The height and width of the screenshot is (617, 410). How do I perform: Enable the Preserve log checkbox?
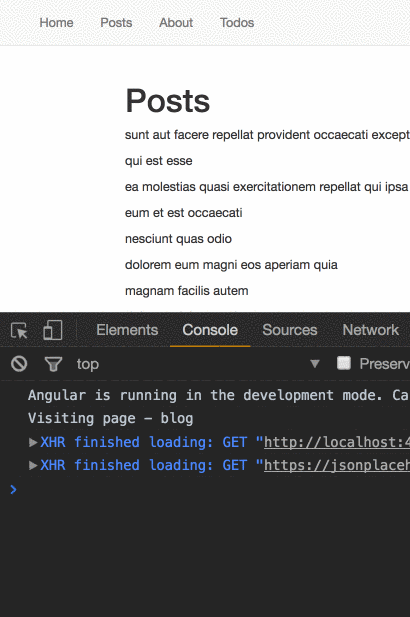click(x=344, y=363)
